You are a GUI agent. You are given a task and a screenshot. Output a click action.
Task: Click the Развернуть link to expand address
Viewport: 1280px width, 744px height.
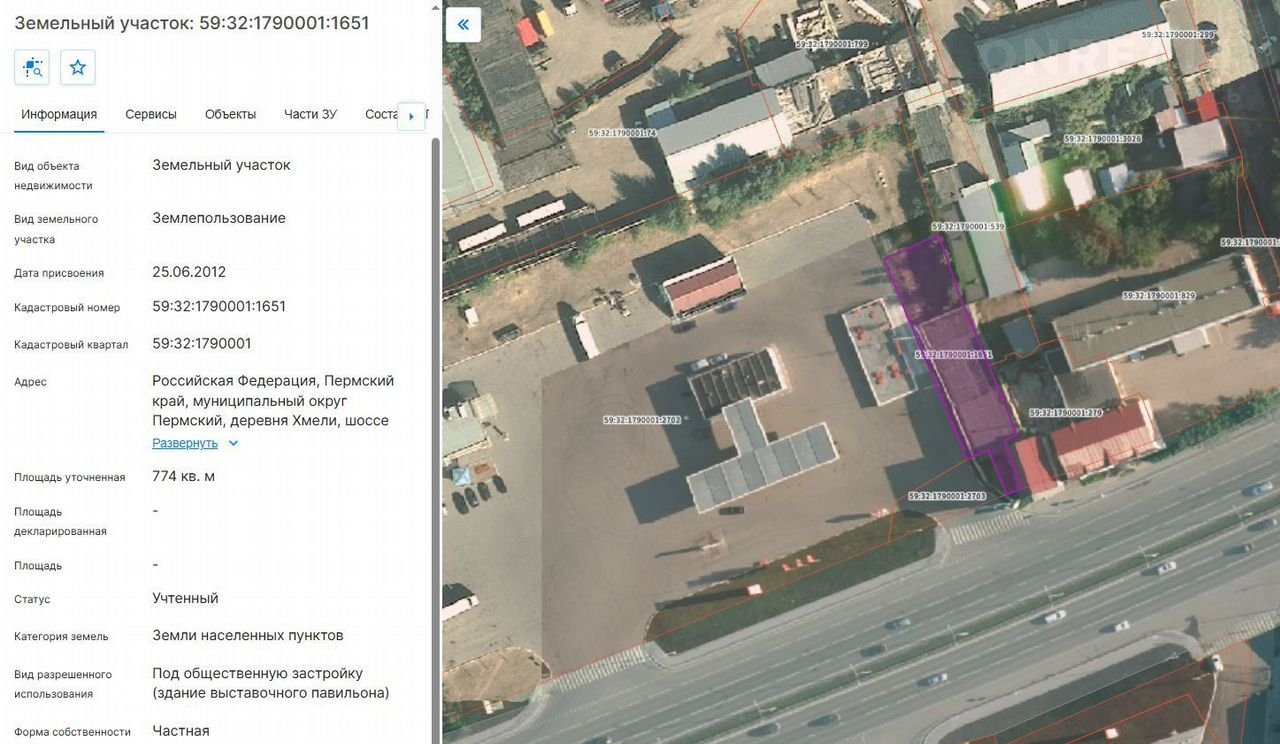coord(185,443)
